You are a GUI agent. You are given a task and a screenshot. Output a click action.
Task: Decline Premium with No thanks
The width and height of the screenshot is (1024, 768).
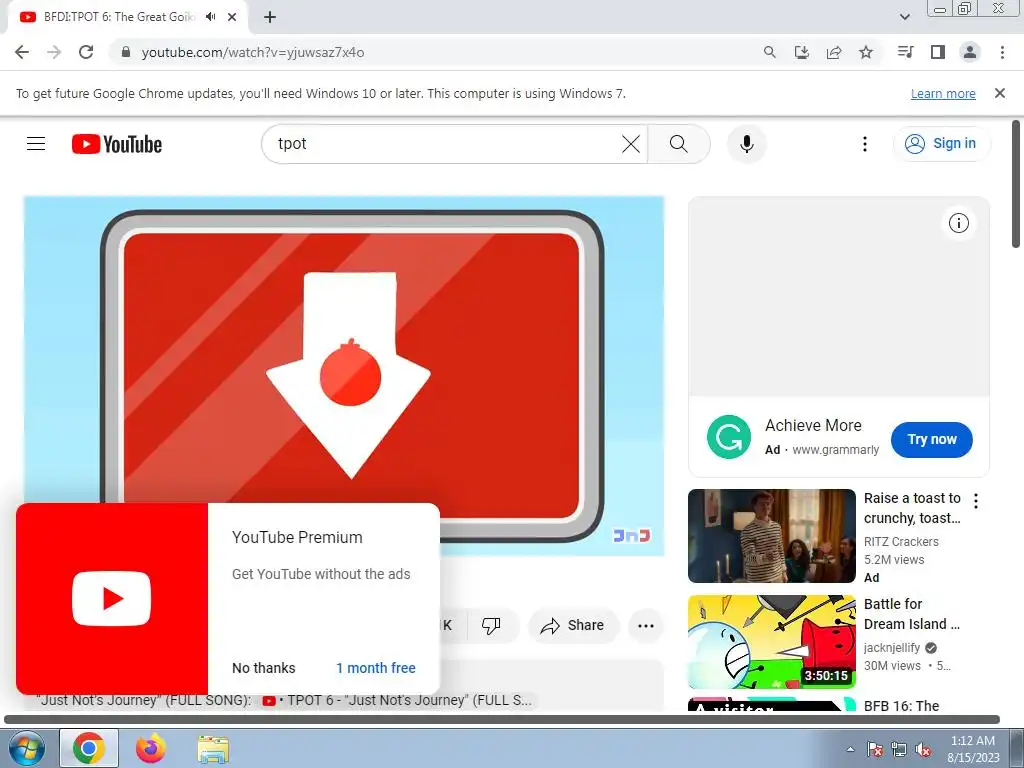coord(263,668)
